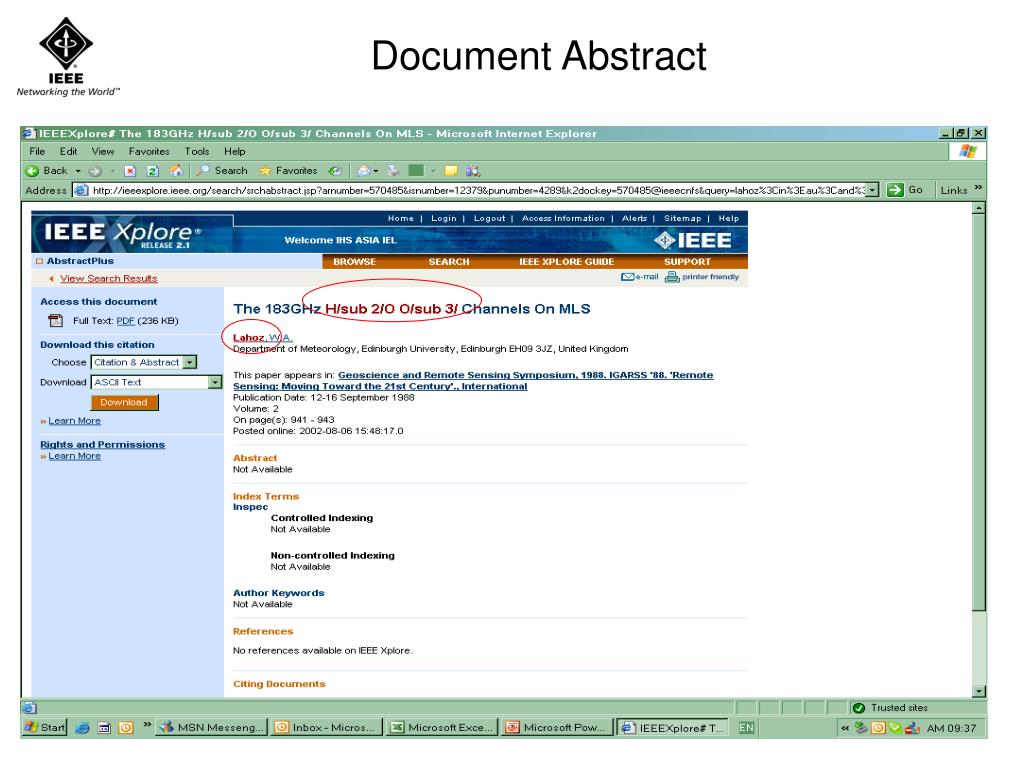
Task: Click the Mail envelope toolbar icon
Action: coord(363,171)
